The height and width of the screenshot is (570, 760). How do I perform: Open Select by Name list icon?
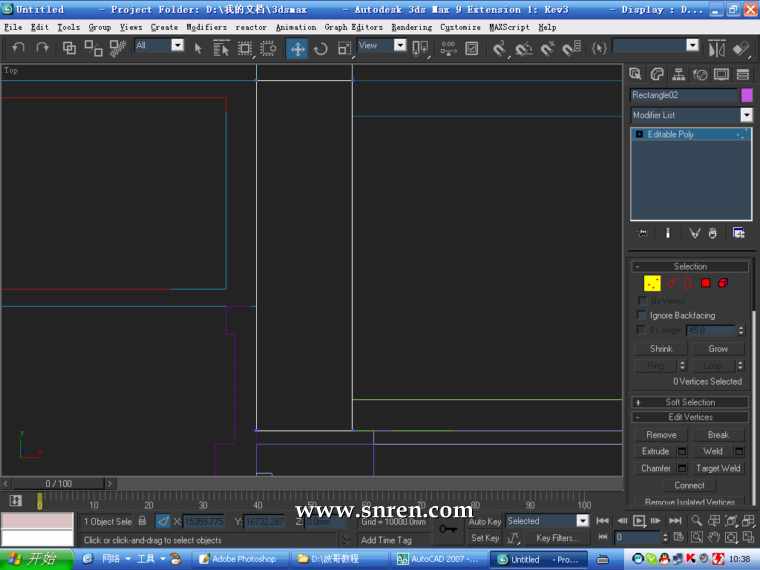(x=221, y=48)
